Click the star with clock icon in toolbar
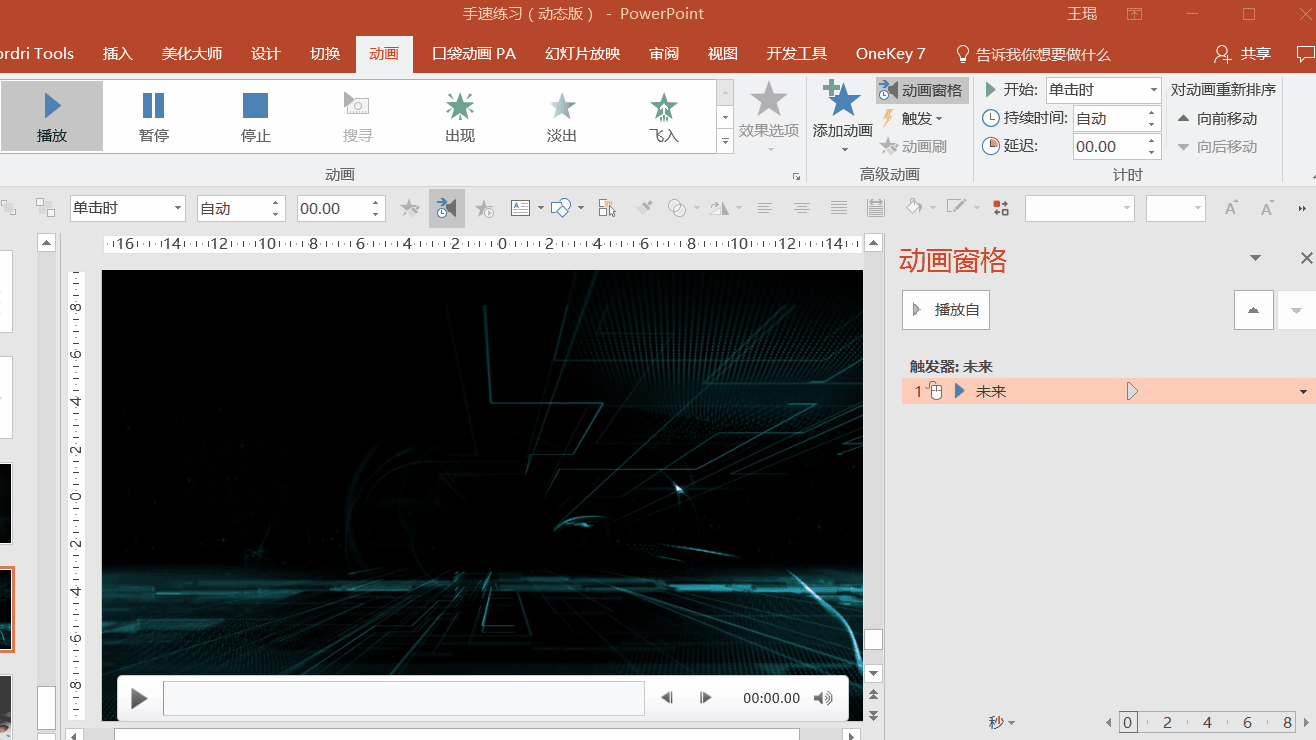 (x=484, y=208)
